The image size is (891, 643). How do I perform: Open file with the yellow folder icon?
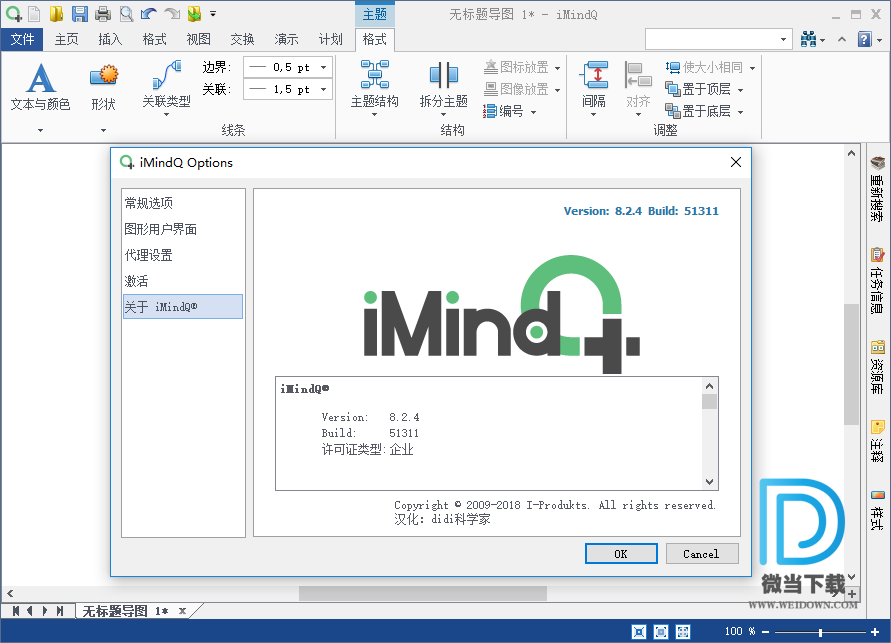(x=56, y=13)
